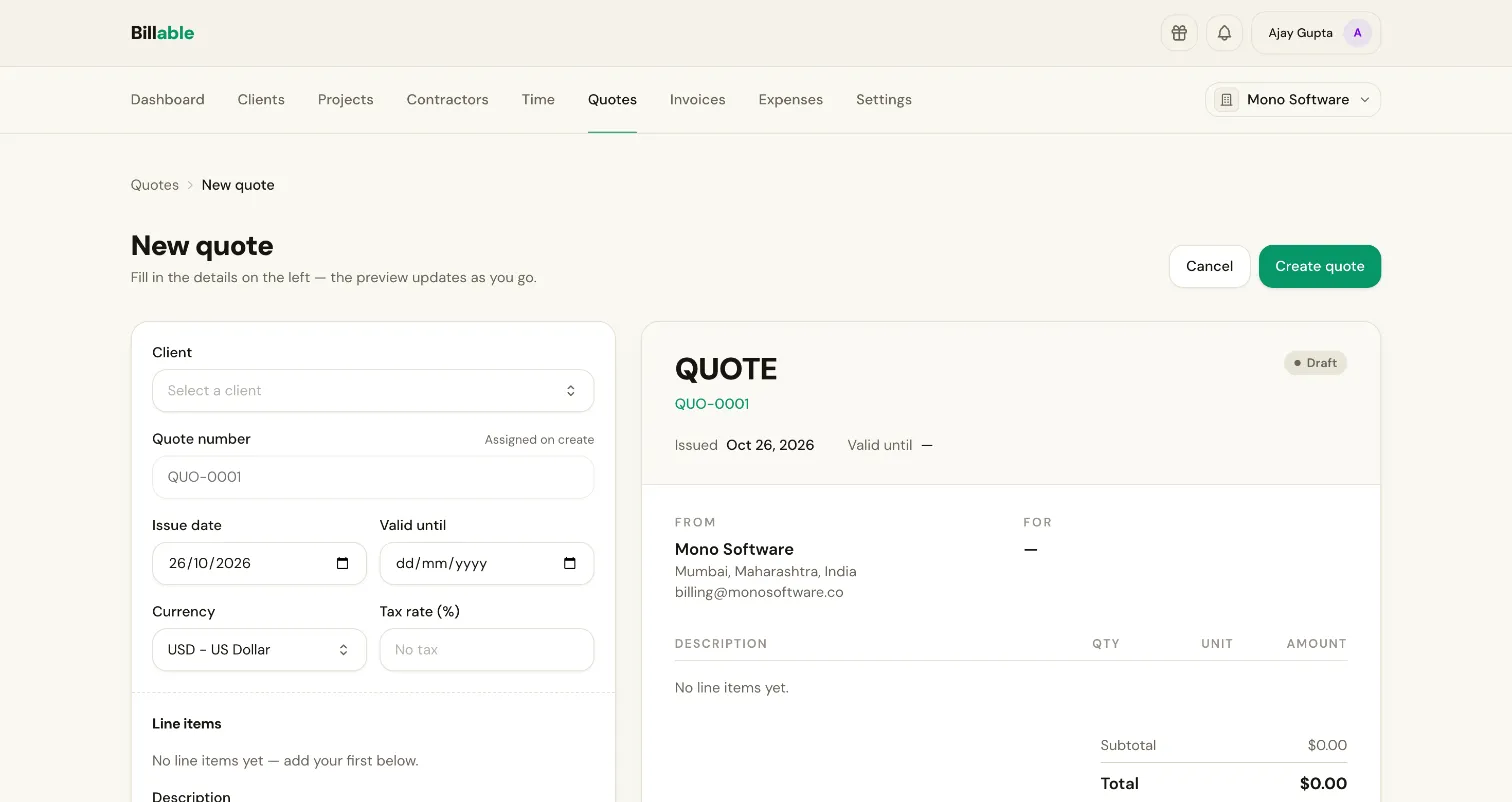Click the Mumbai, Maharashtra, India address

tap(766, 571)
